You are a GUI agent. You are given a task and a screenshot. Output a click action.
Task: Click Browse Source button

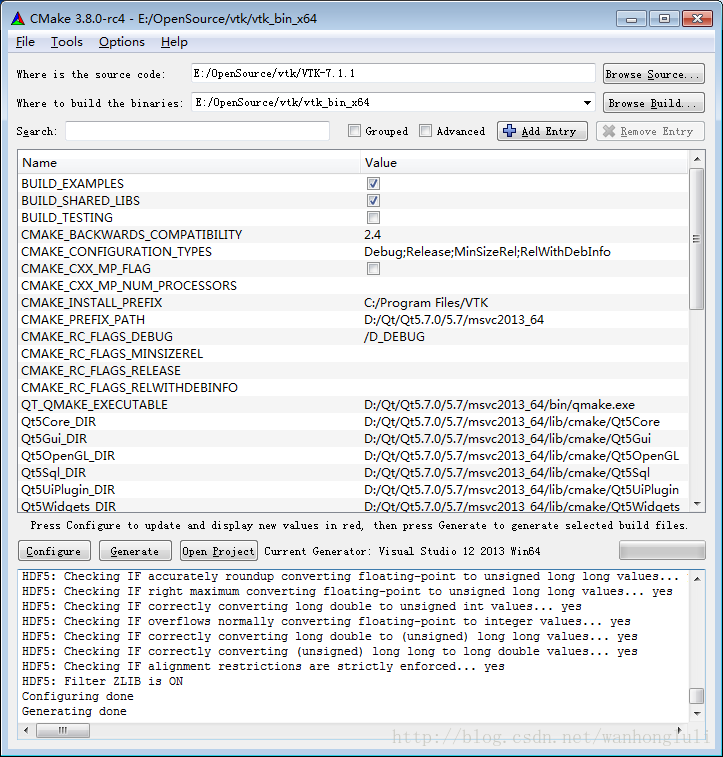(x=653, y=74)
